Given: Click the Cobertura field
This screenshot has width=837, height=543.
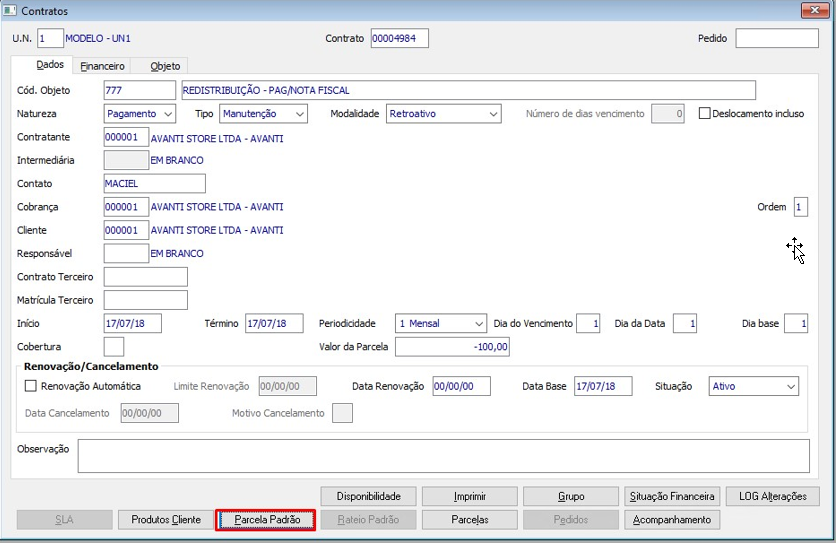Looking at the screenshot, I should pyautogui.click(x=114, y=347).
